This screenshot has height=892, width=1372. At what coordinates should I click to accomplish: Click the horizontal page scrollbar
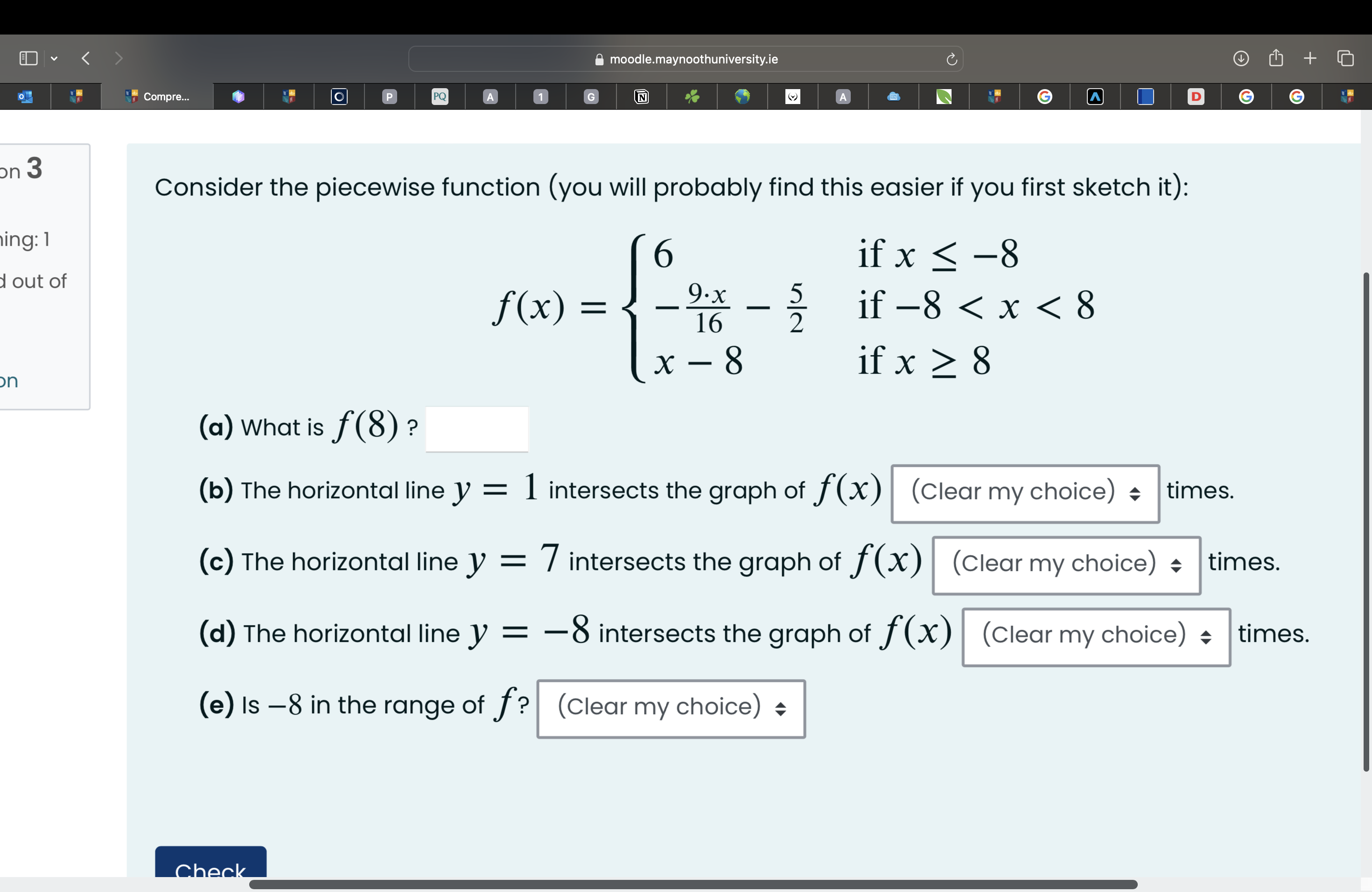[x=693, y=885]
